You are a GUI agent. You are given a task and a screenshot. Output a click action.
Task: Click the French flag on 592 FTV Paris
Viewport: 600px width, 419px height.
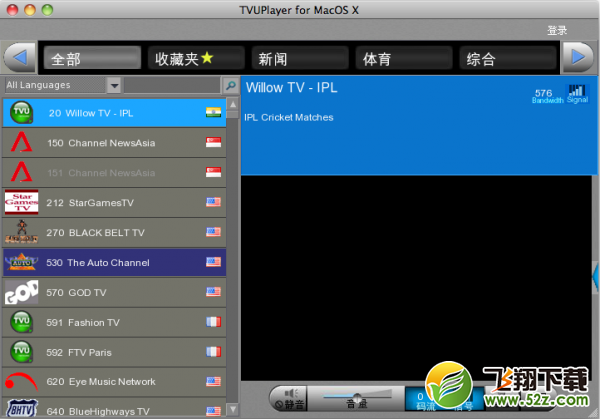[214, 352]
